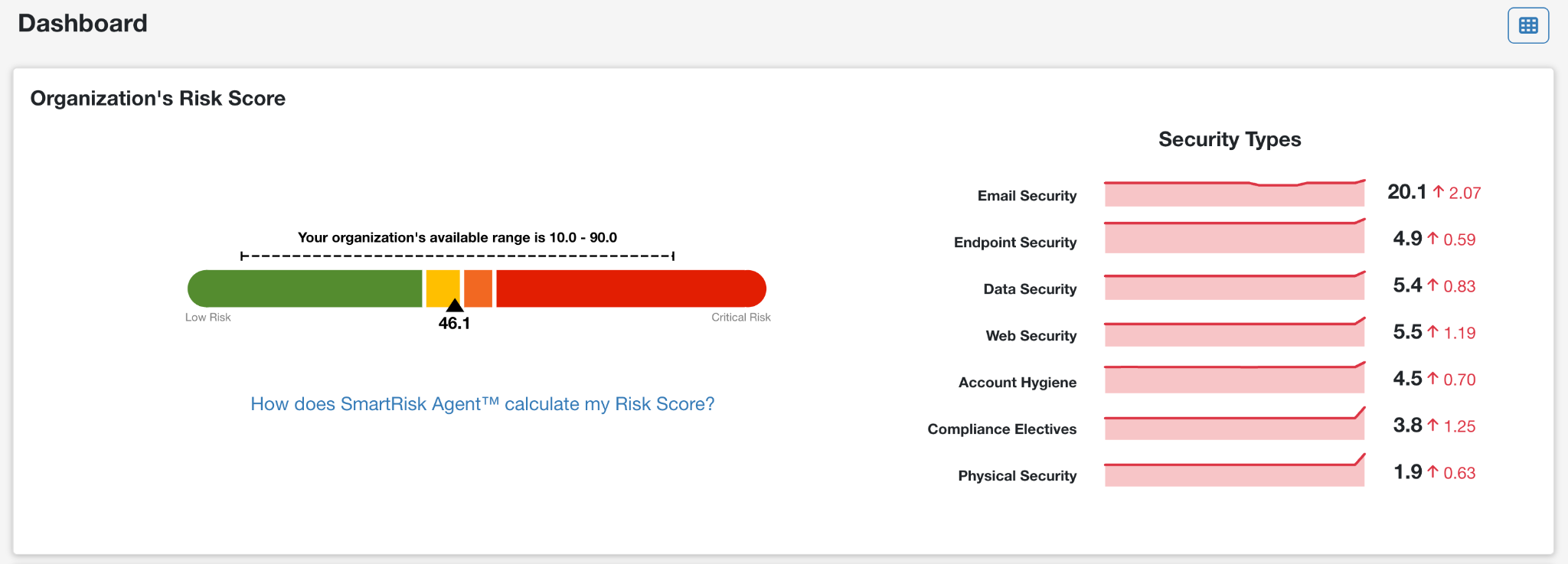Open the grid view icon top right

pyautogui.click(x=1528, y=24)
